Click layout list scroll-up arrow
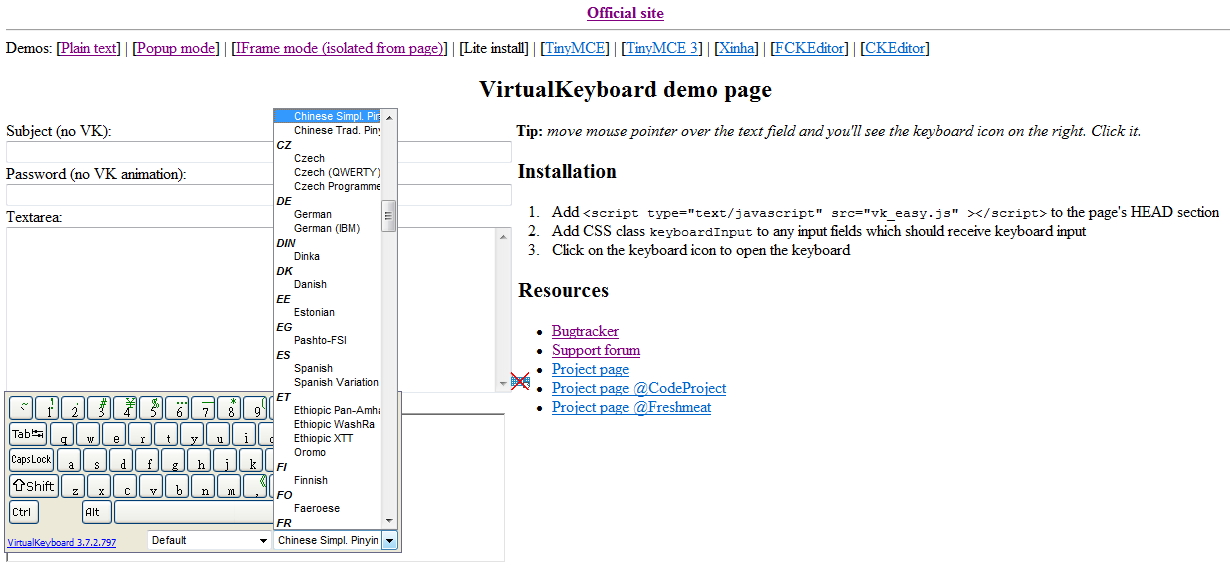 click(390, 117)
